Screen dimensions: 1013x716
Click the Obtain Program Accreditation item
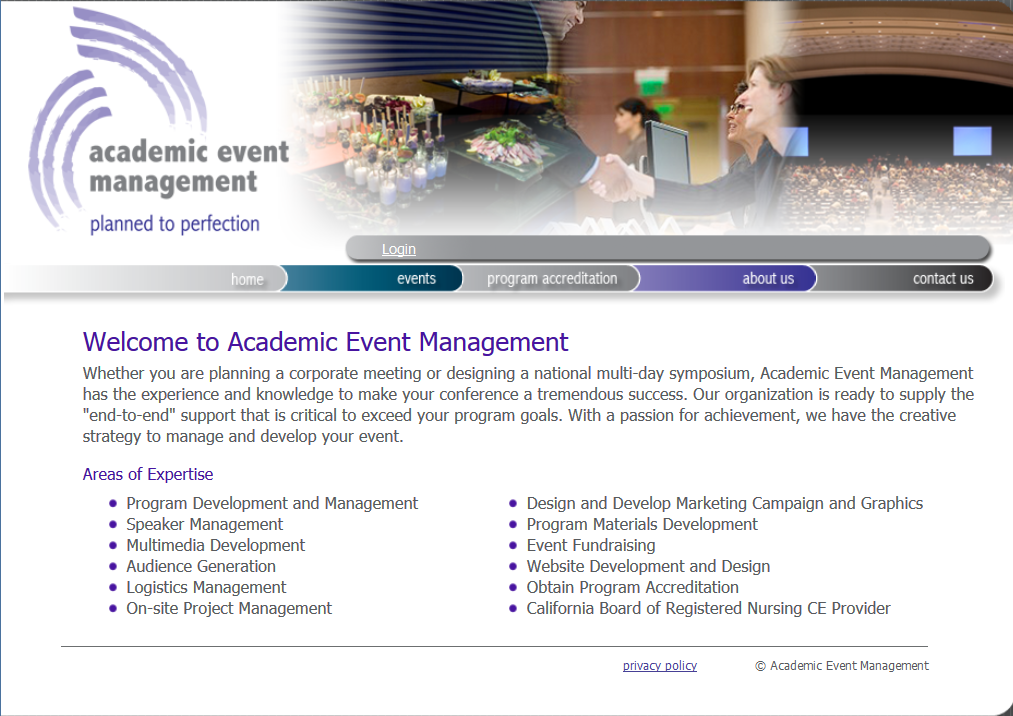[632, 587]
